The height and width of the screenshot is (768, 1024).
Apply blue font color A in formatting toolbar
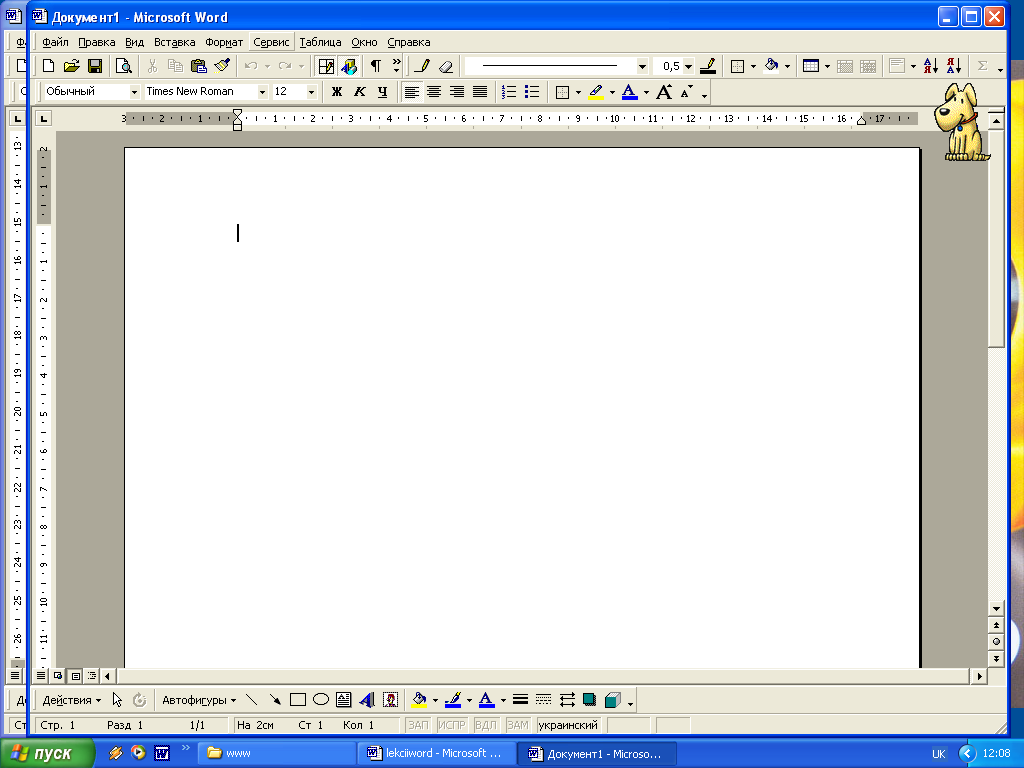(x=630, y=92)
